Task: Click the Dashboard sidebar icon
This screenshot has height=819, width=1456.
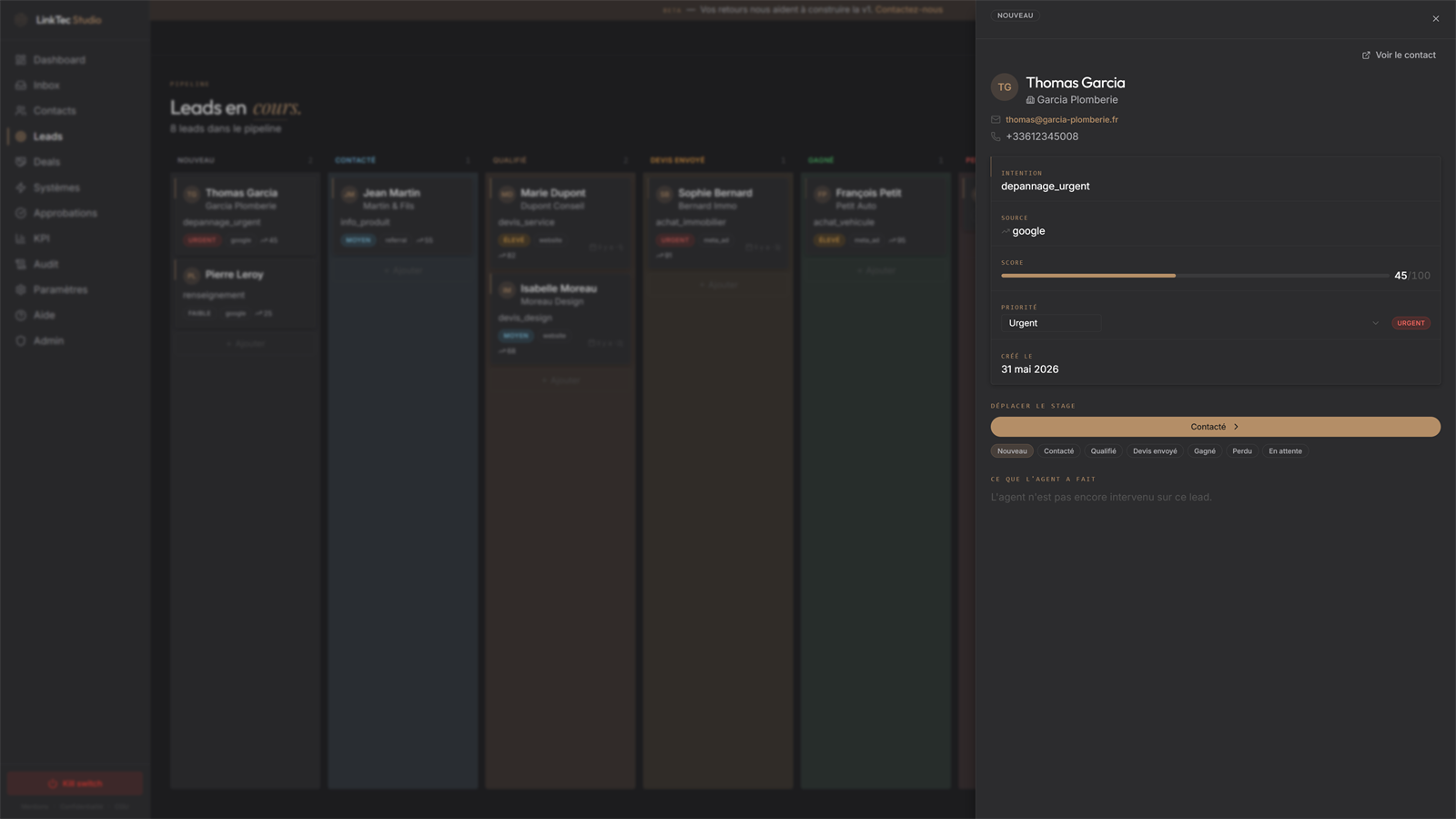Action: 21,60
